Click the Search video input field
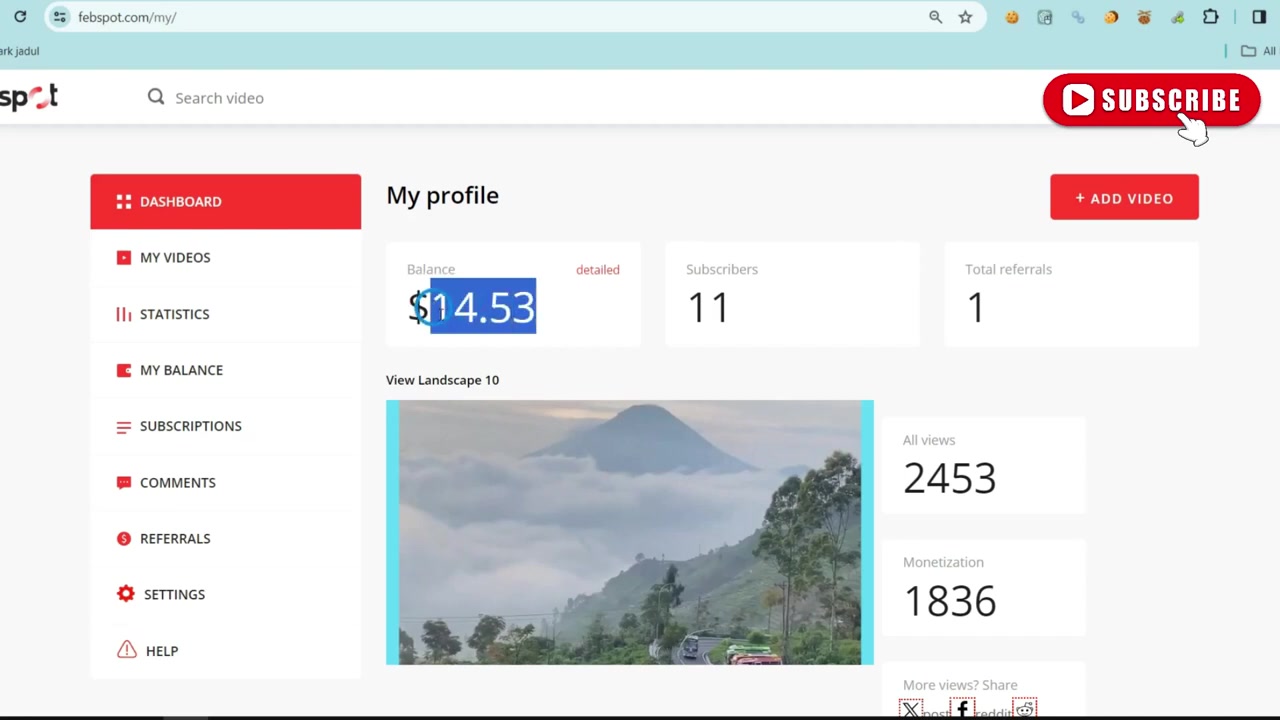The image size is (1280, 720). pyautogui.click(x=400, y=97)
